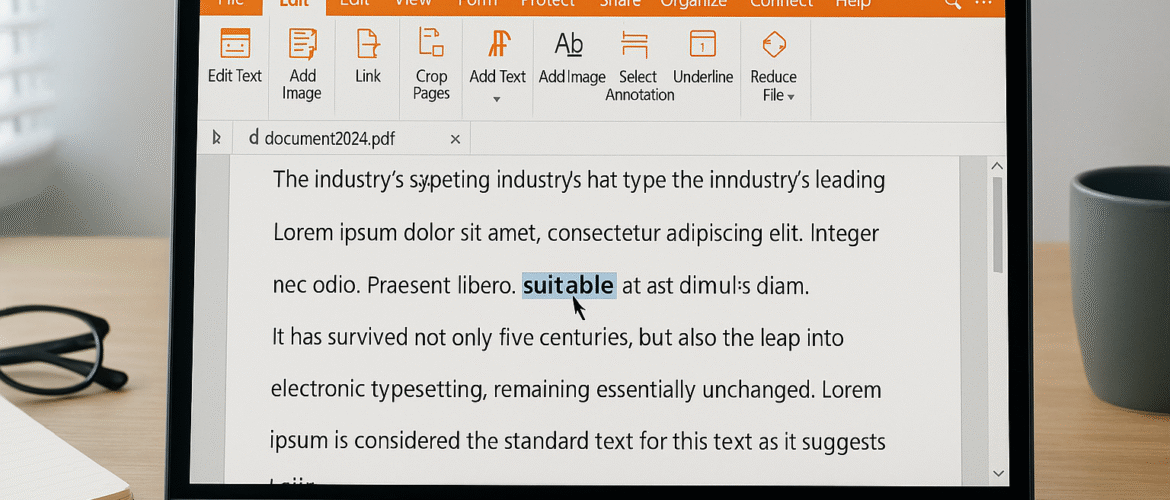Choose the Select Annotation tool
Screen dimensions: 1170x500
pos(639,66)
